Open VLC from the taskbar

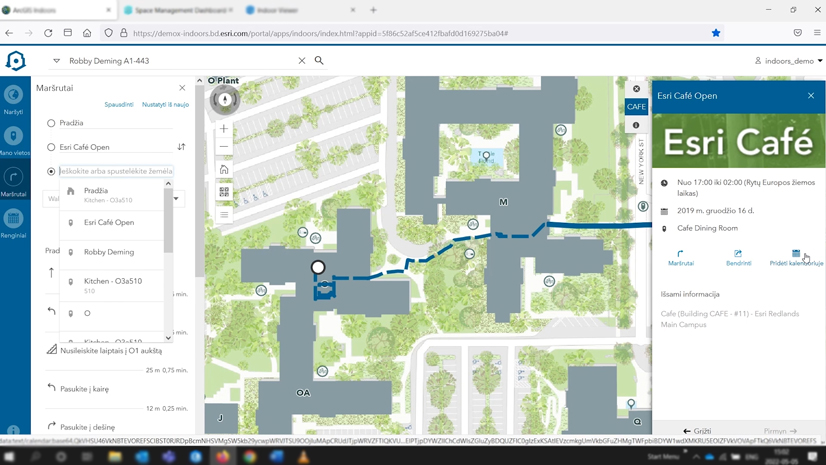[303, 456]
